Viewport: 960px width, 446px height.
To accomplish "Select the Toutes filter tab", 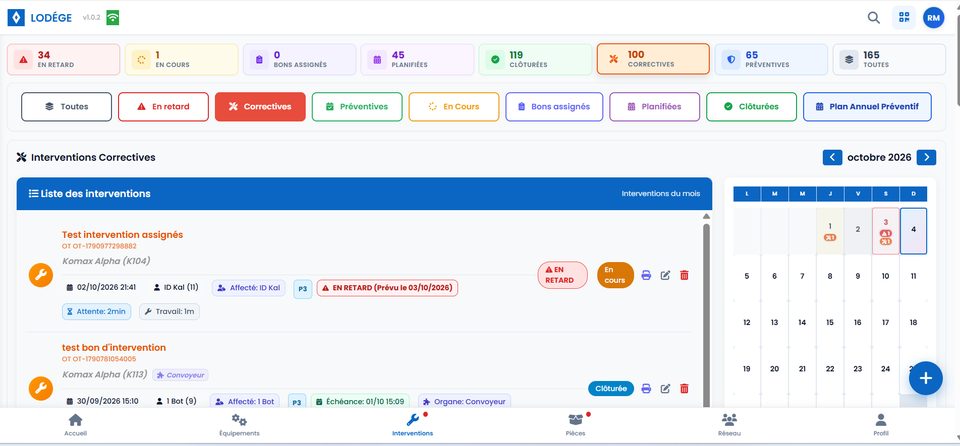I will [67, 107].
